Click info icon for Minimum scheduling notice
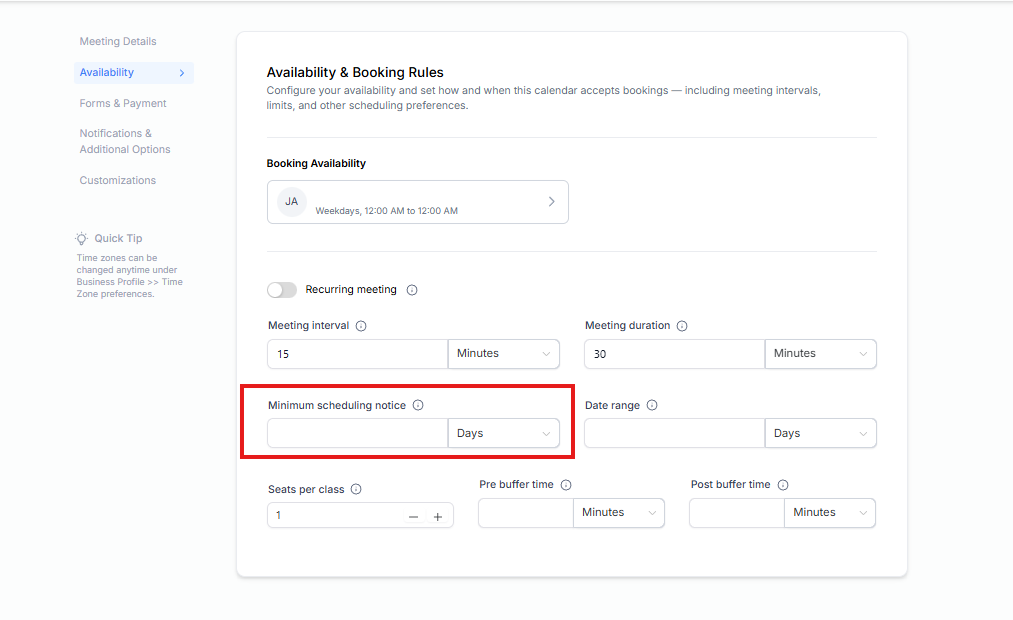 (x=418, y=405)
